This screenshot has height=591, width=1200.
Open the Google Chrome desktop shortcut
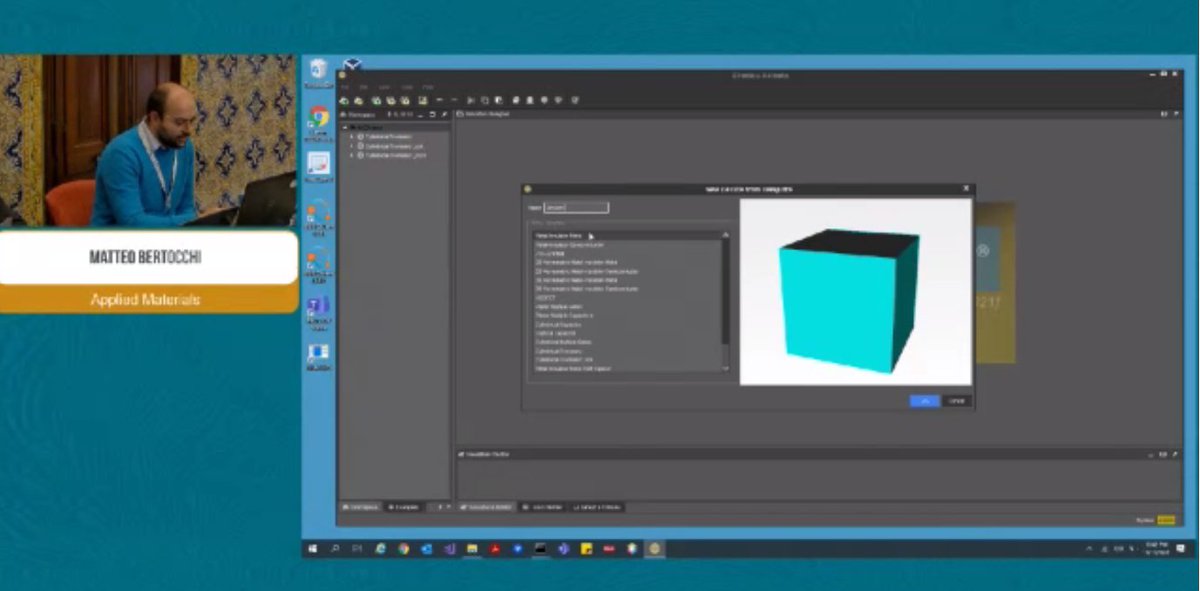[x=319, y=123]
